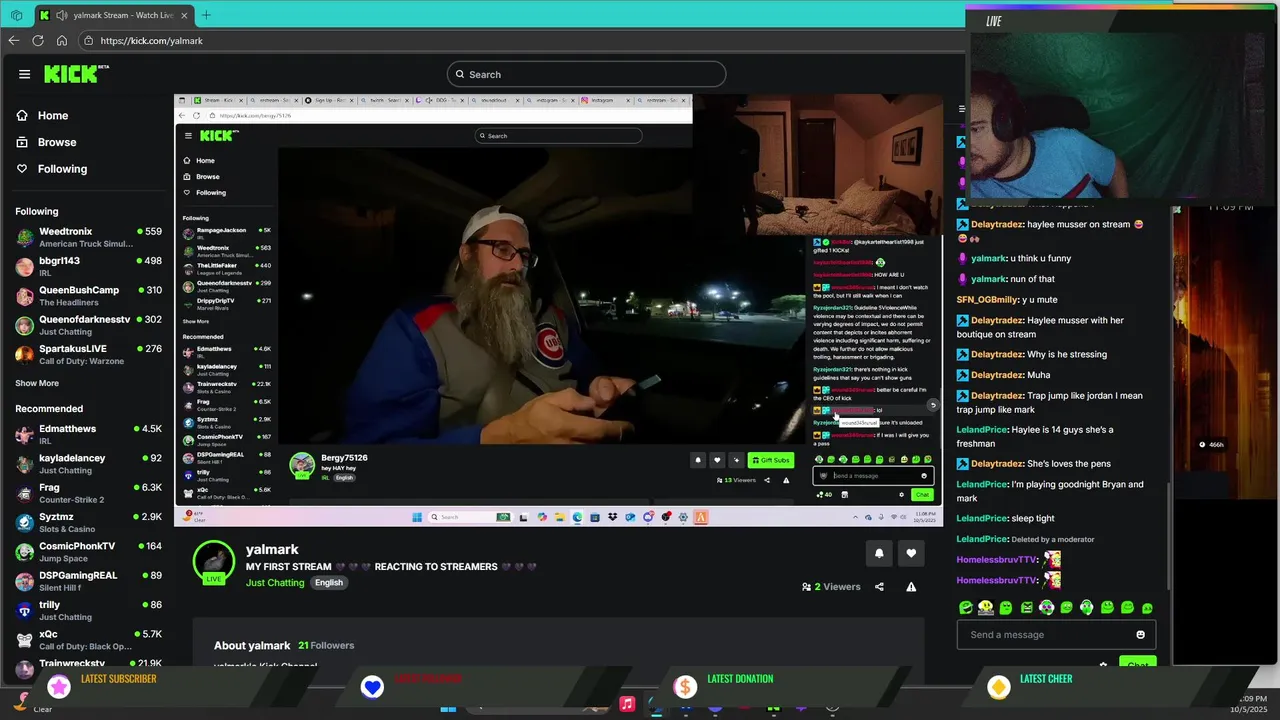Open Queenofdarknesstv followed channel
This screenshot has height=720, width=1280.
click(88, 325)
